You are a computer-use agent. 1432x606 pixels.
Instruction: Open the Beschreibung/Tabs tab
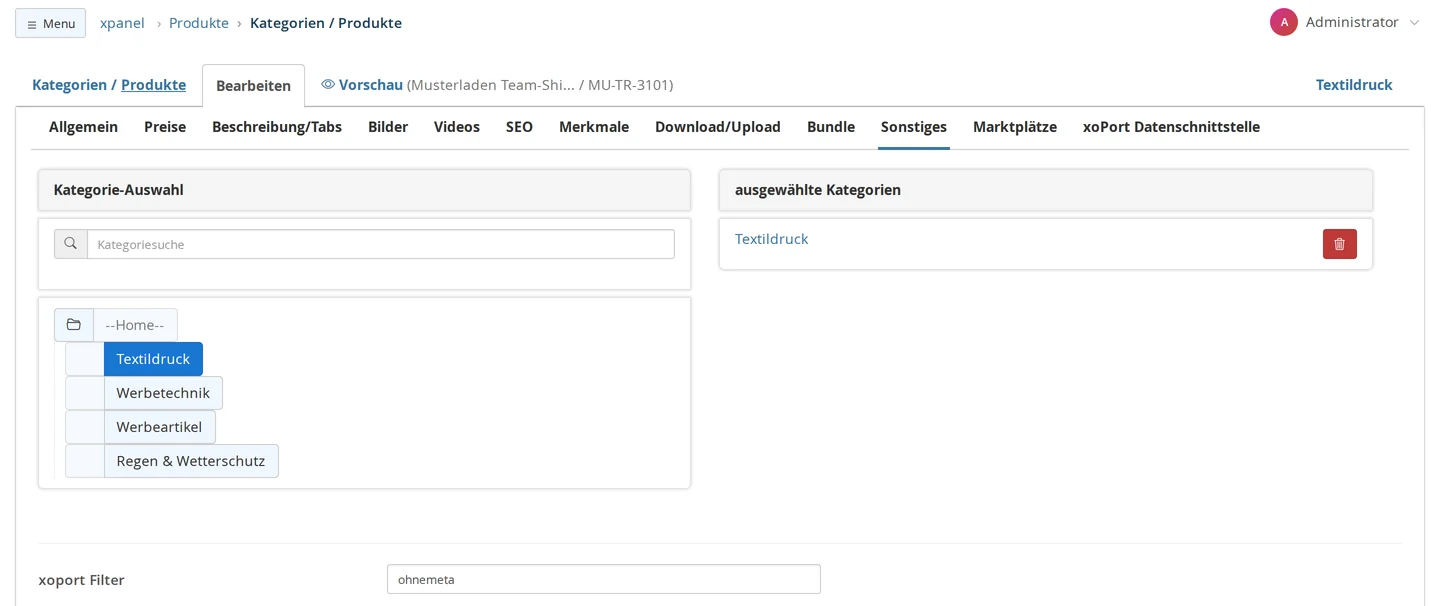(277, 127)
